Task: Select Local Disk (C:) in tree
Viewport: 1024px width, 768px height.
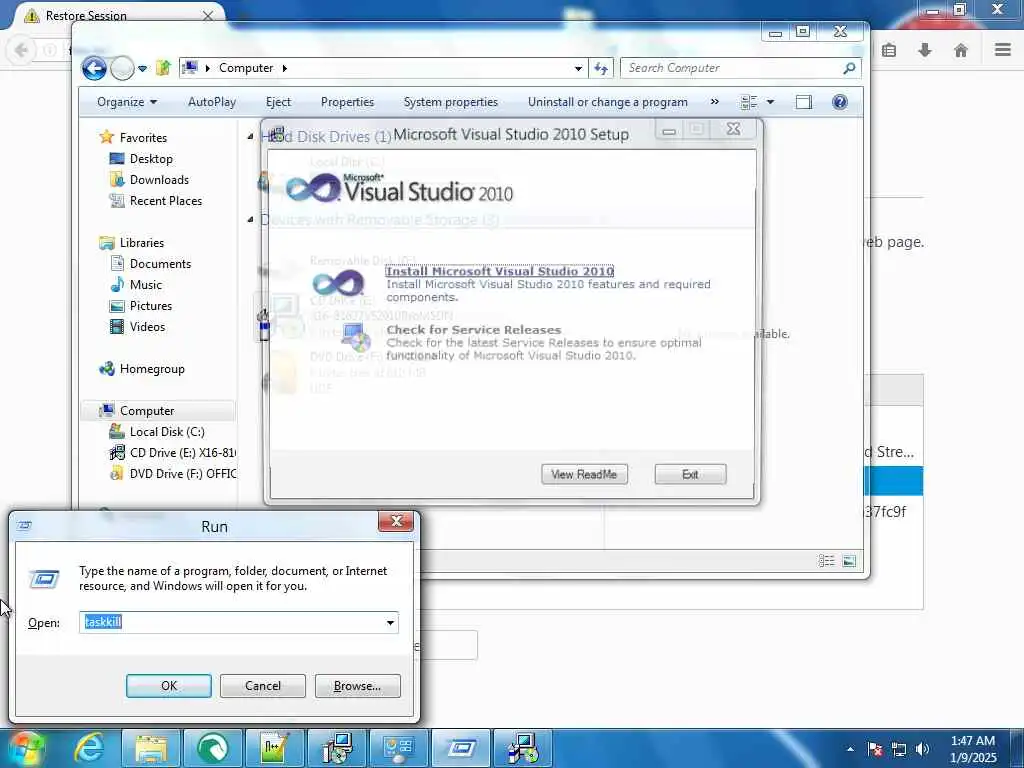Action: pyautogui.click(x=167, y=432)
